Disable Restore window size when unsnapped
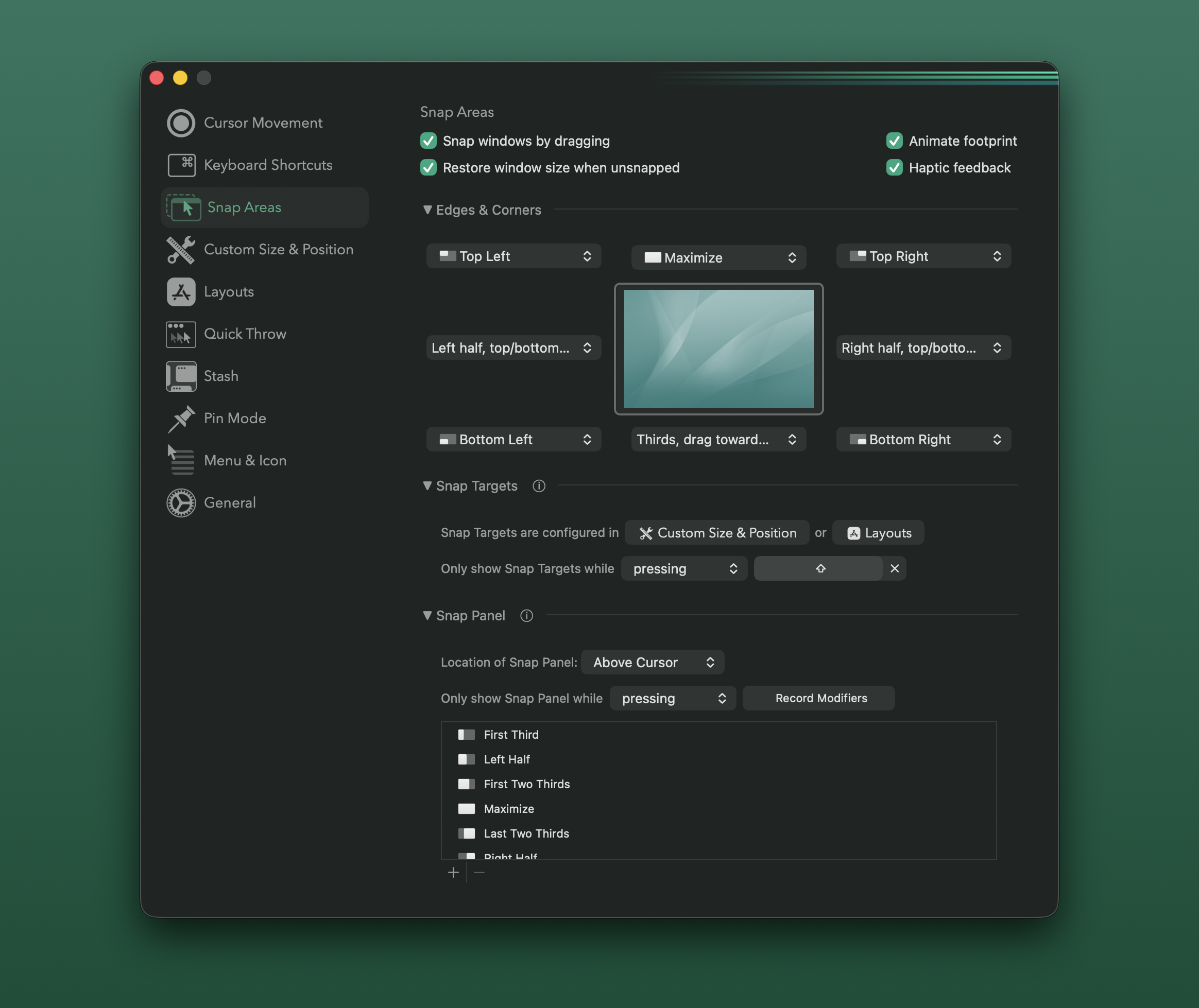Screen dimensions: 1199x1008 click(429, 168)
